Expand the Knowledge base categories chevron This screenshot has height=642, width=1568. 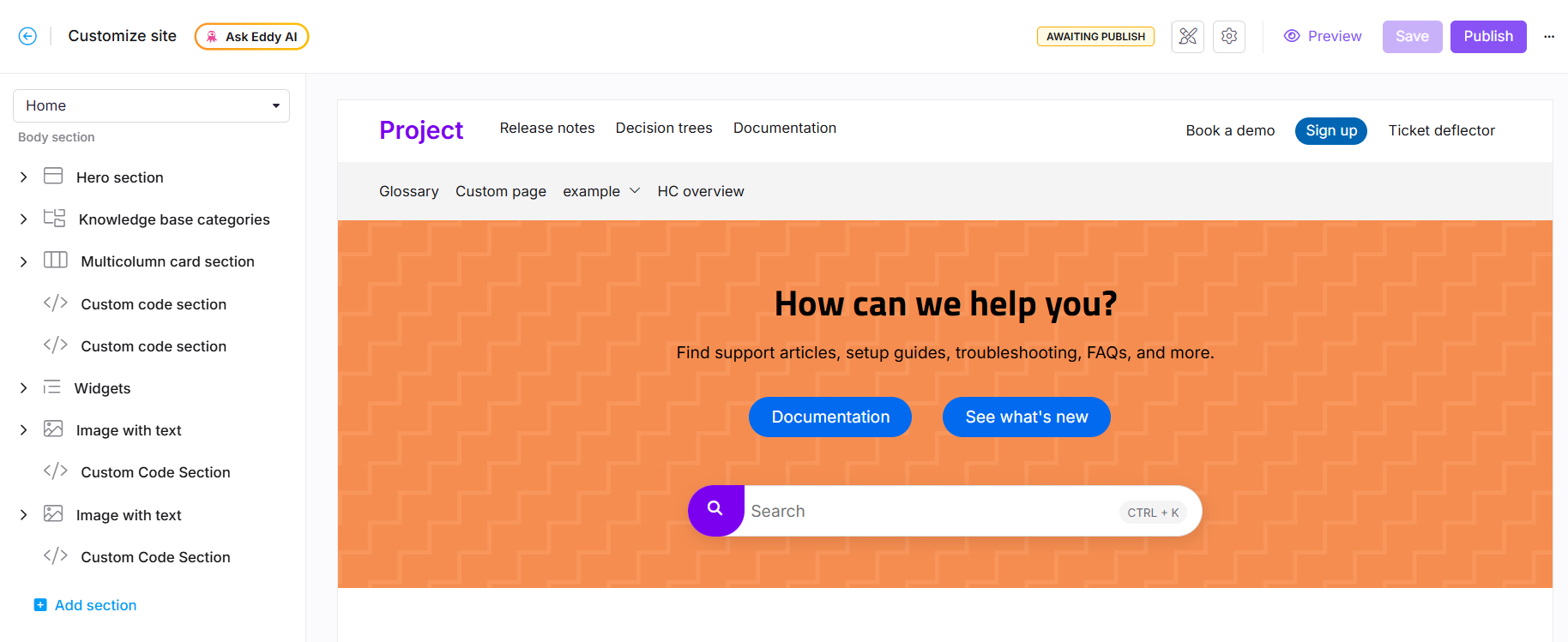(x=23, y=219)
